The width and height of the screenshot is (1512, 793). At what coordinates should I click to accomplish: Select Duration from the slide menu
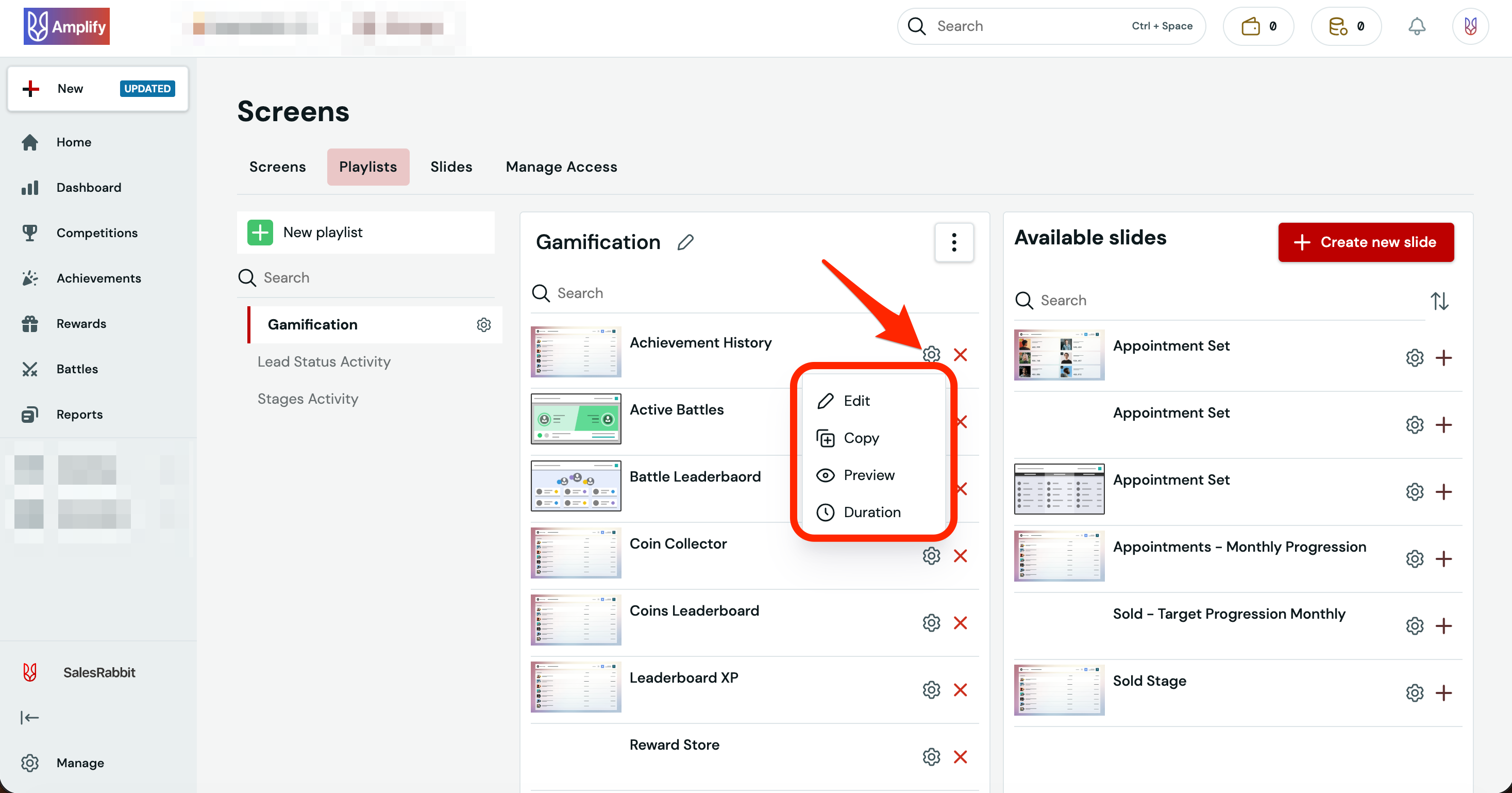[871, 512]
